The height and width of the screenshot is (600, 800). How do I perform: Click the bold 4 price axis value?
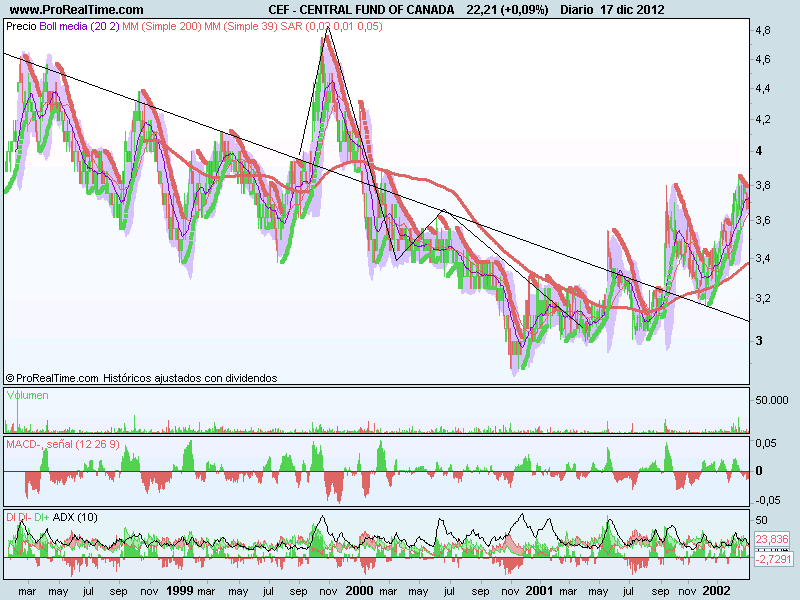click(759, 151)
